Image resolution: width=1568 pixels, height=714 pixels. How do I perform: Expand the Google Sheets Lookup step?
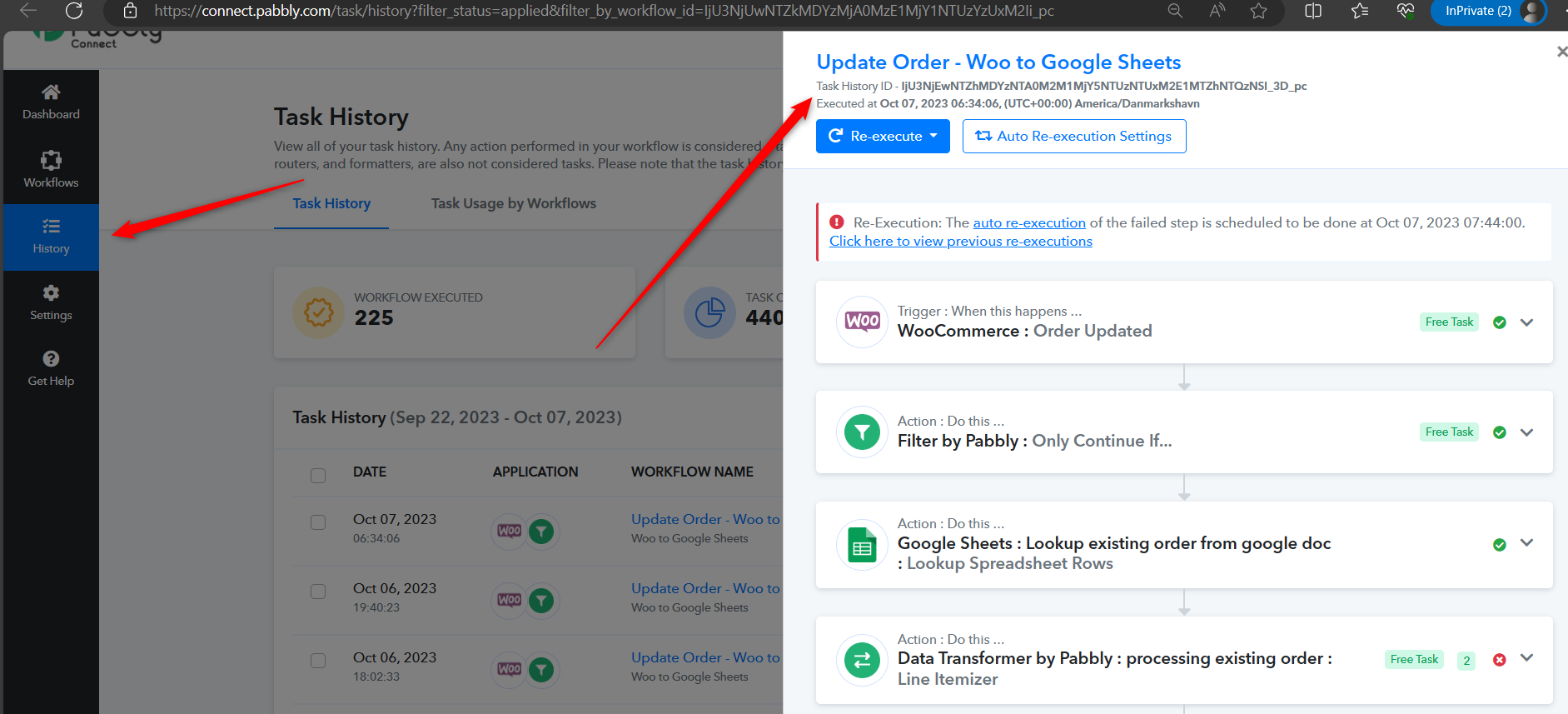1526,542
